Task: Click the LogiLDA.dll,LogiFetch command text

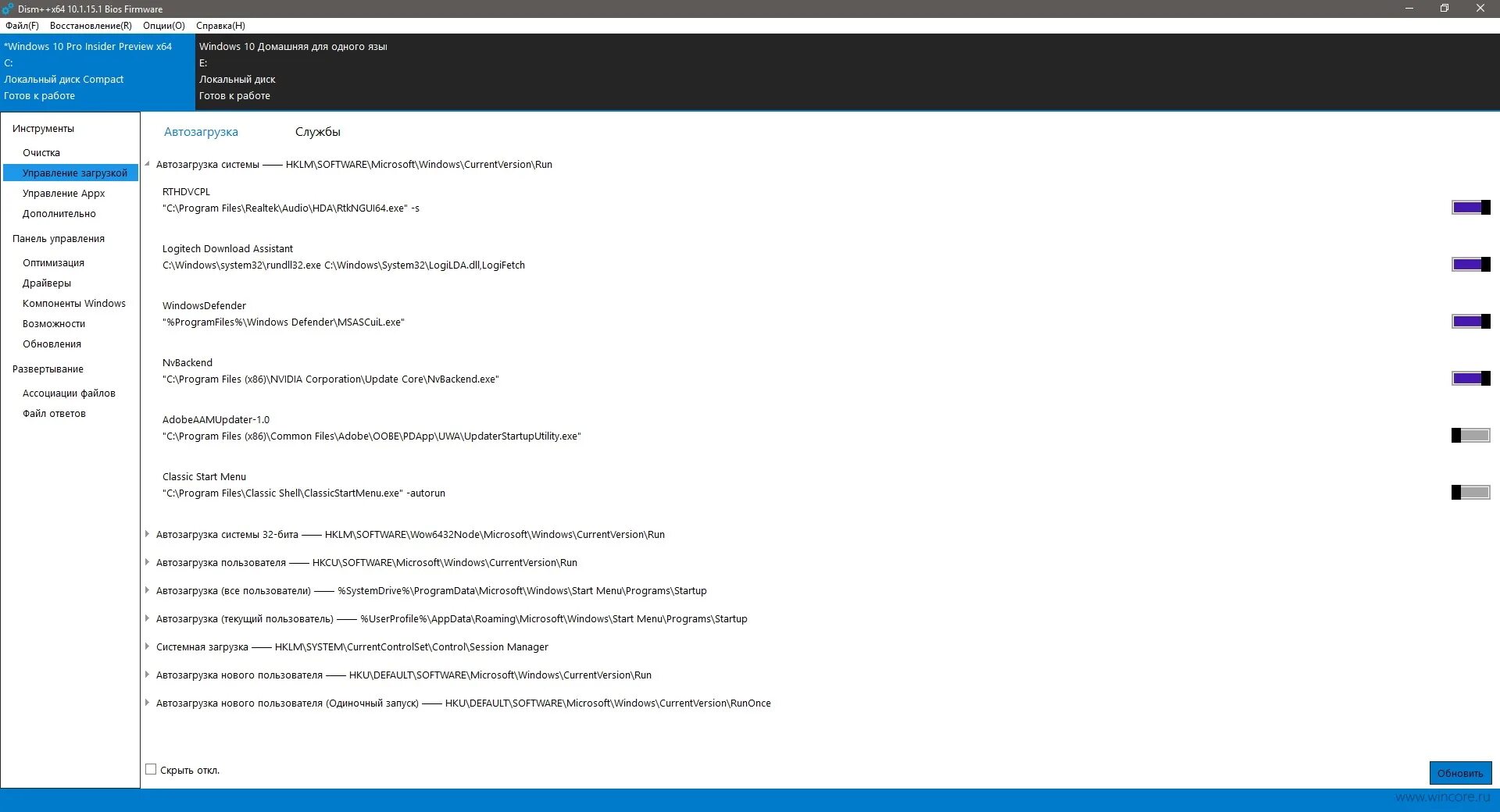Action: point(344,265)
